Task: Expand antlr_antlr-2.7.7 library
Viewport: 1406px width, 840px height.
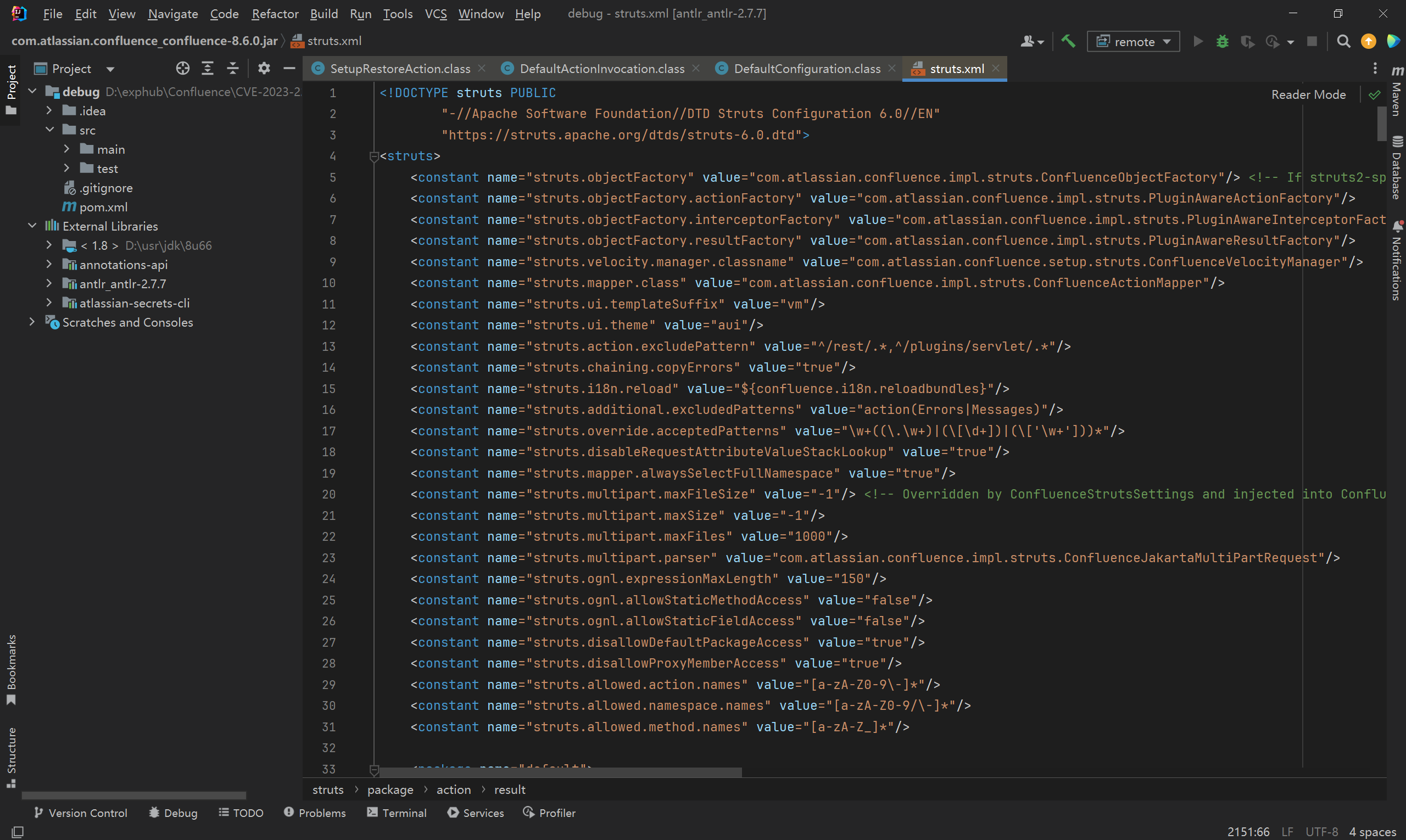Action: (x=49, y=284)
